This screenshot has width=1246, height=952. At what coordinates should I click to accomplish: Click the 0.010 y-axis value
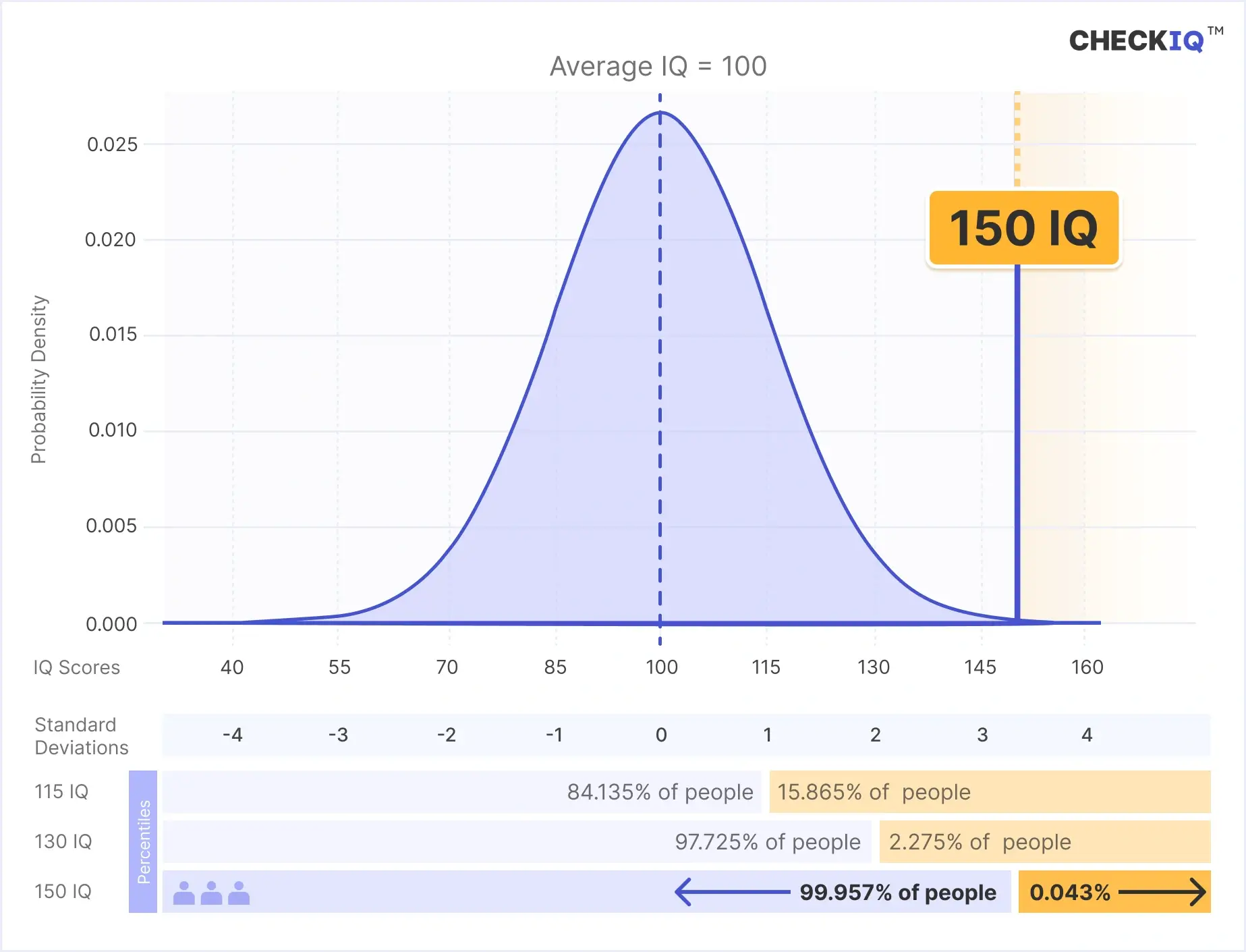click(x=113, y=430)
